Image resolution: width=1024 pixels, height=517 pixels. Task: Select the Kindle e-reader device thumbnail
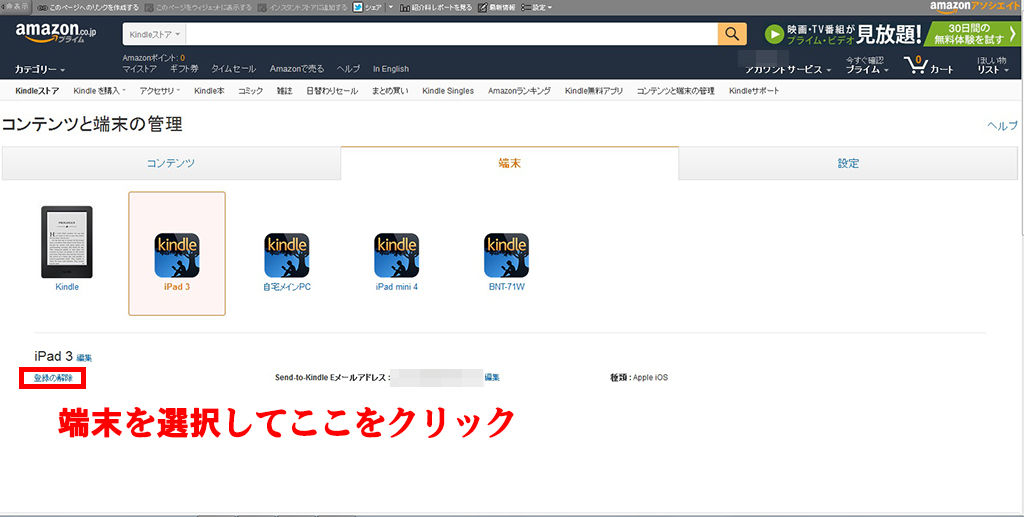click(67, 242)
